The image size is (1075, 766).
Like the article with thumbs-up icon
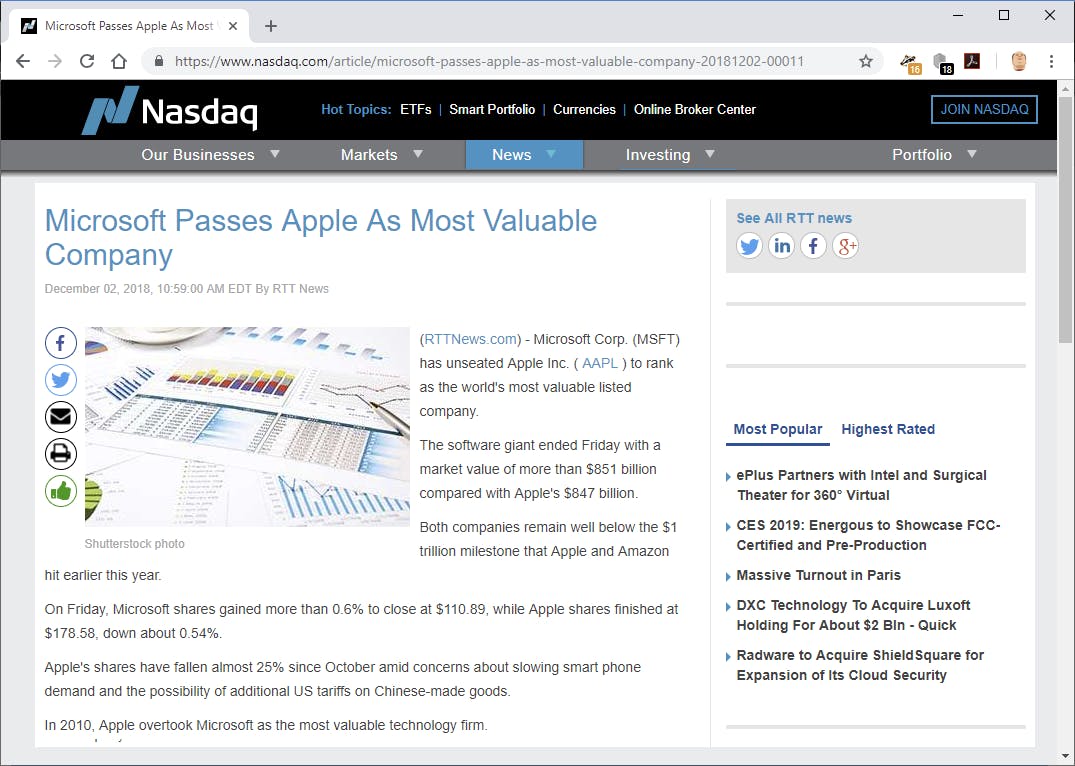[60, 490]
